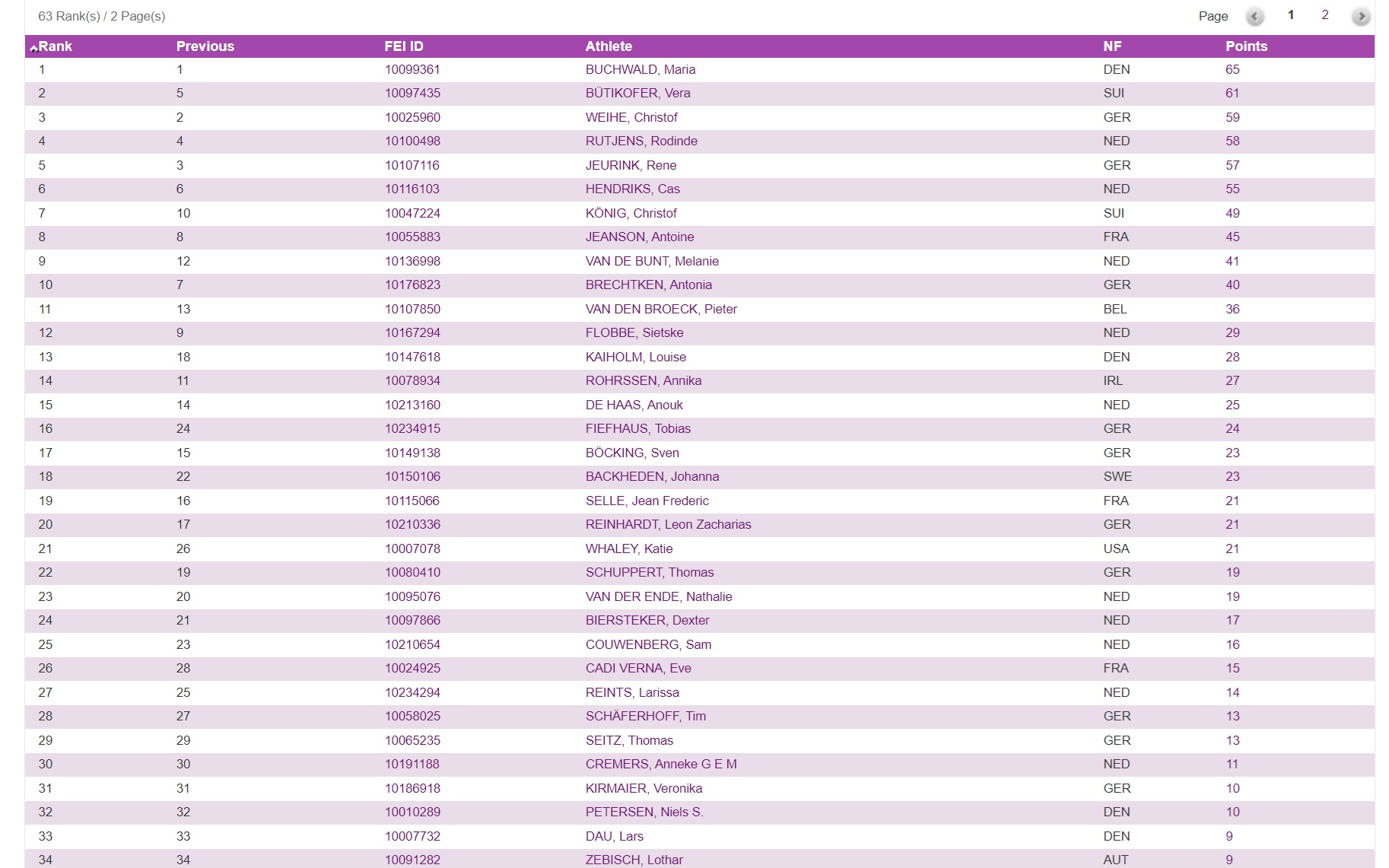Open athlete SELLE, Jean Frederic

coord(647,501)
